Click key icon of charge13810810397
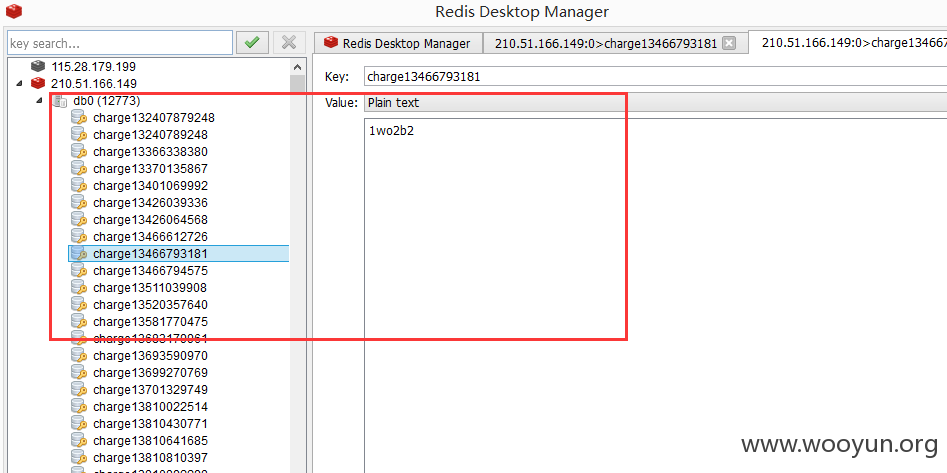Screen dimensions: 947x473 (x=79, y=457)
